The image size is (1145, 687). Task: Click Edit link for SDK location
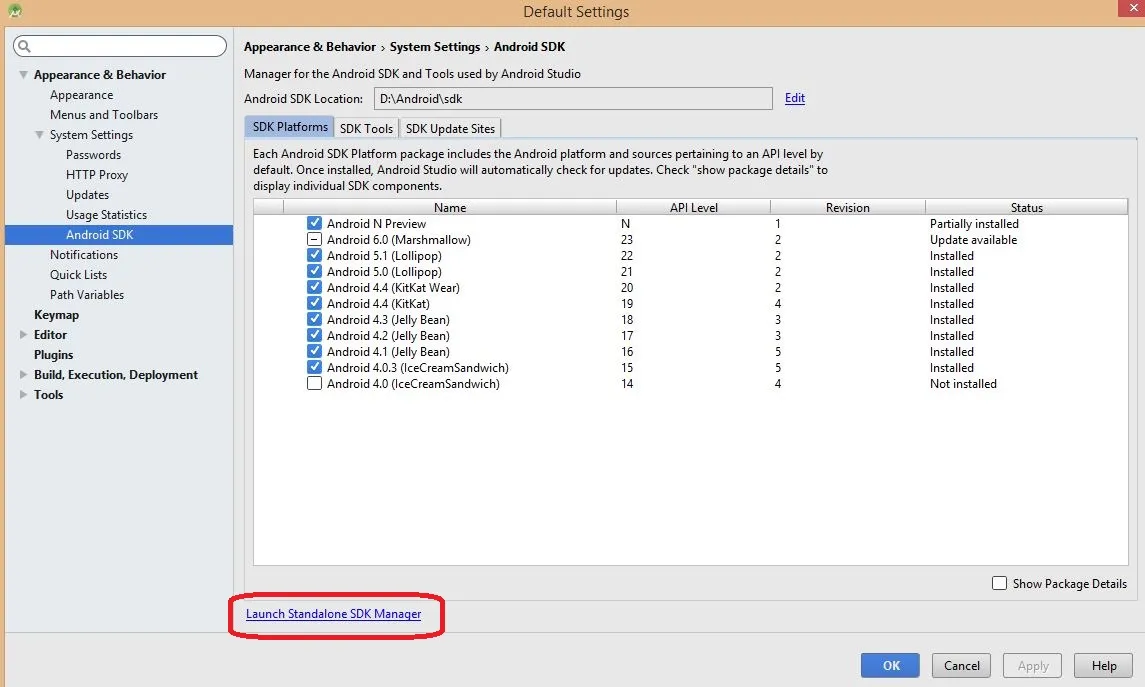click(x=795, y=98)
